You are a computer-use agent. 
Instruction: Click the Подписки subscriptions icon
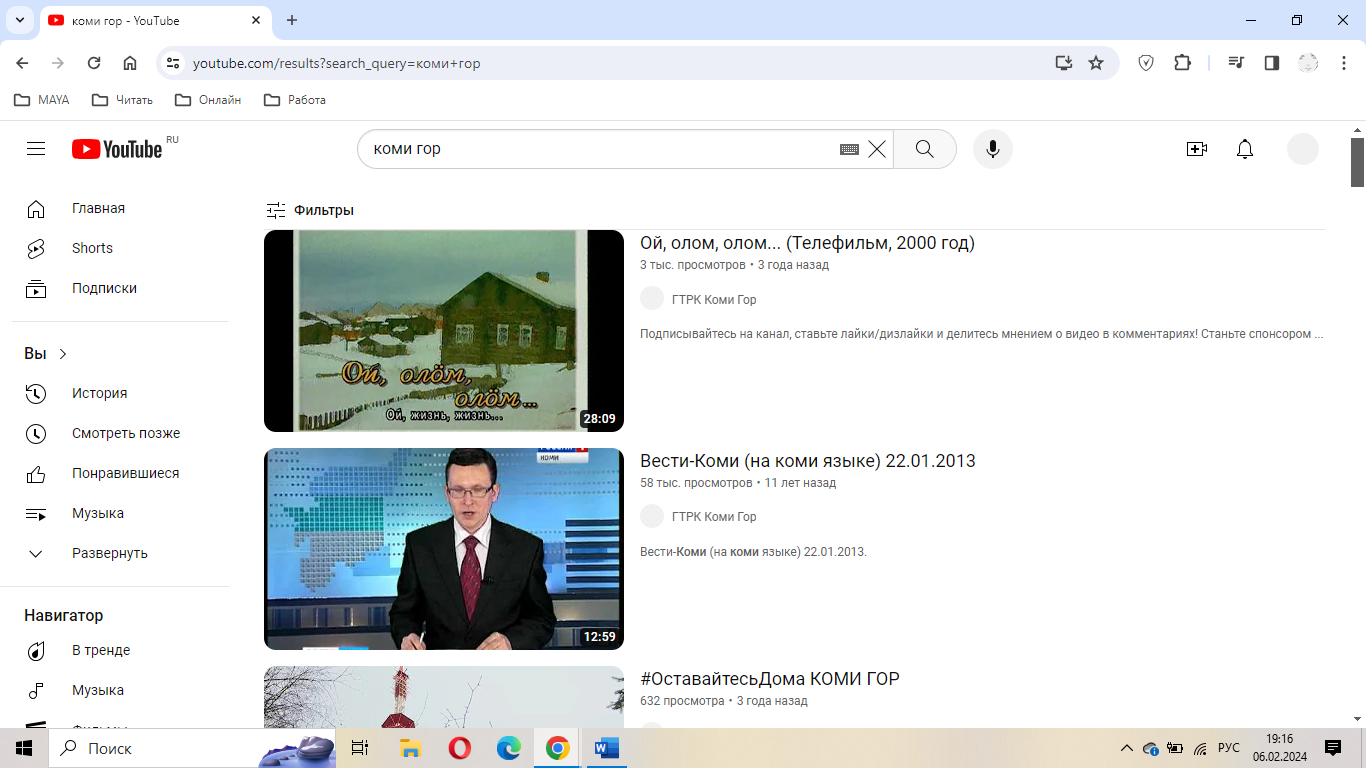click(x=36, y=289)
